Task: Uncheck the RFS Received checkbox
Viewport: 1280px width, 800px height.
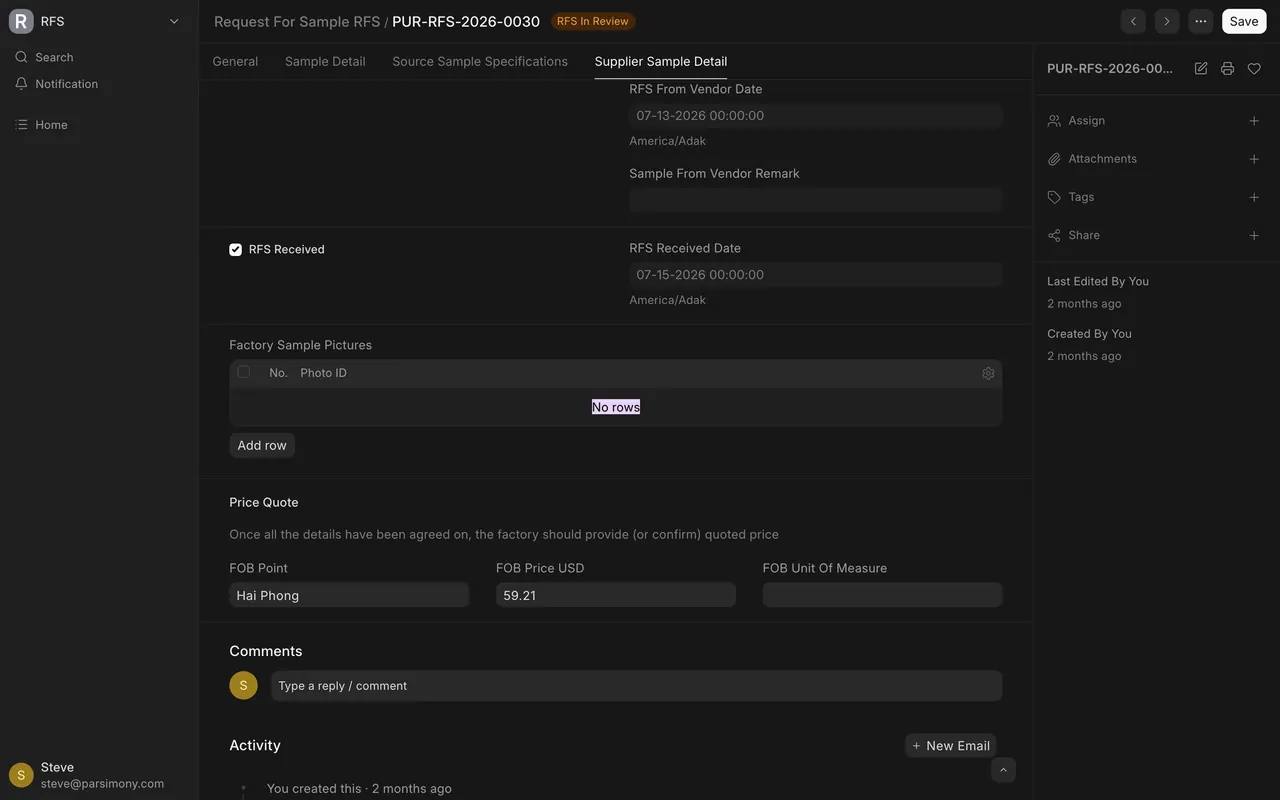Action: tap(236, 250)
